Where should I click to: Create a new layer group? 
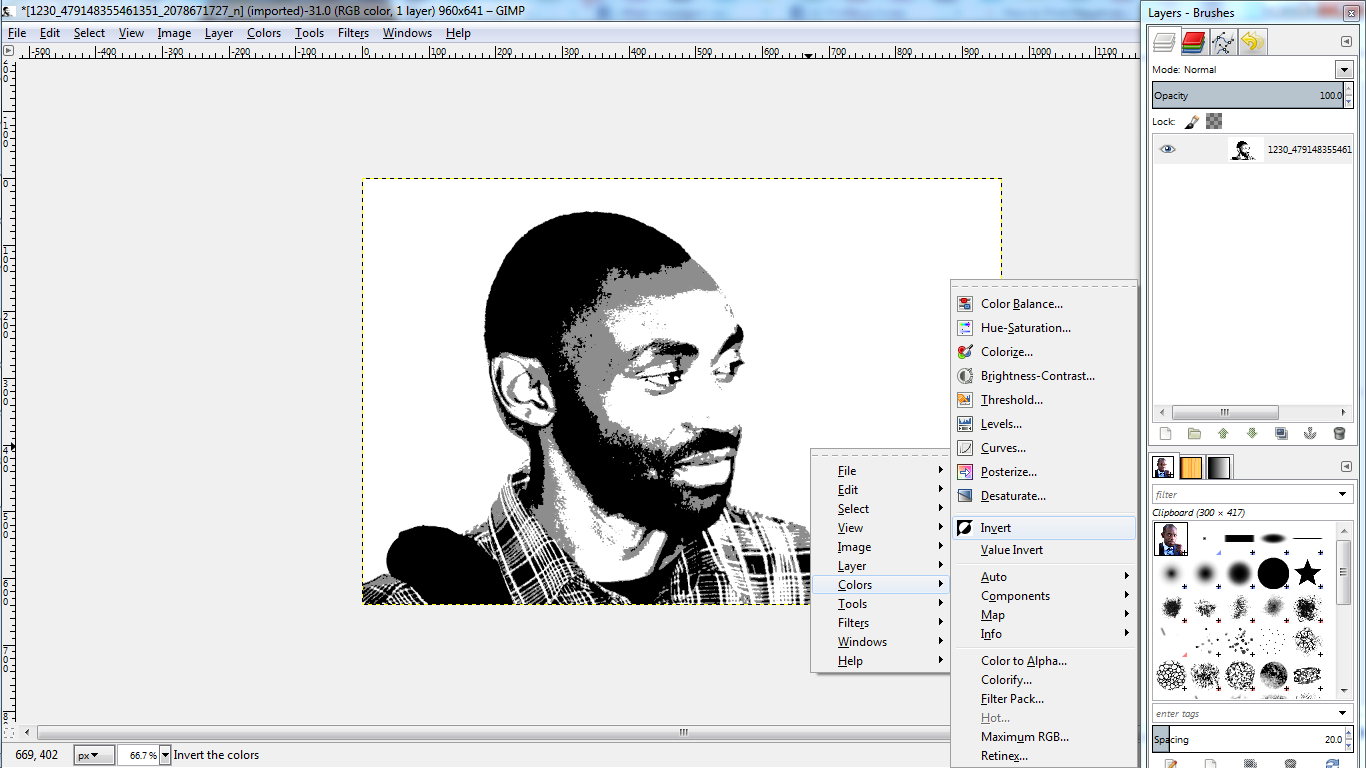1194,434
